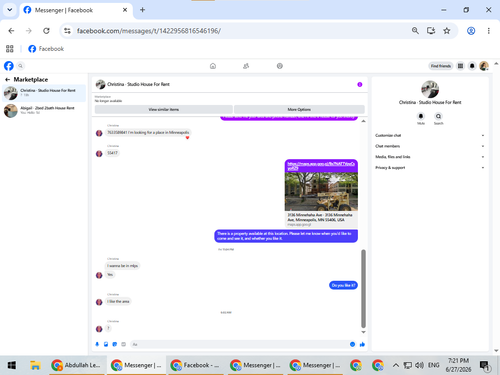The height and width of the screenshot is (375, 500).
Task: Switch to Abdullah Le... Chrome taskbar window
Action: 77,365
